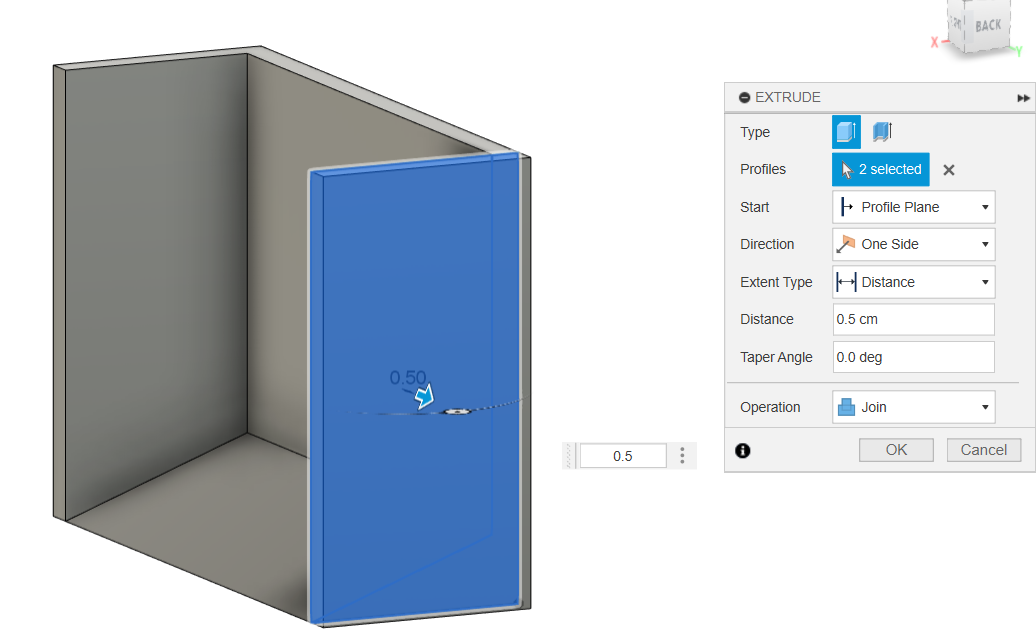1036x641 pixels.
Task: Open the Extent Type dropdown
Action: click(913, 282)
